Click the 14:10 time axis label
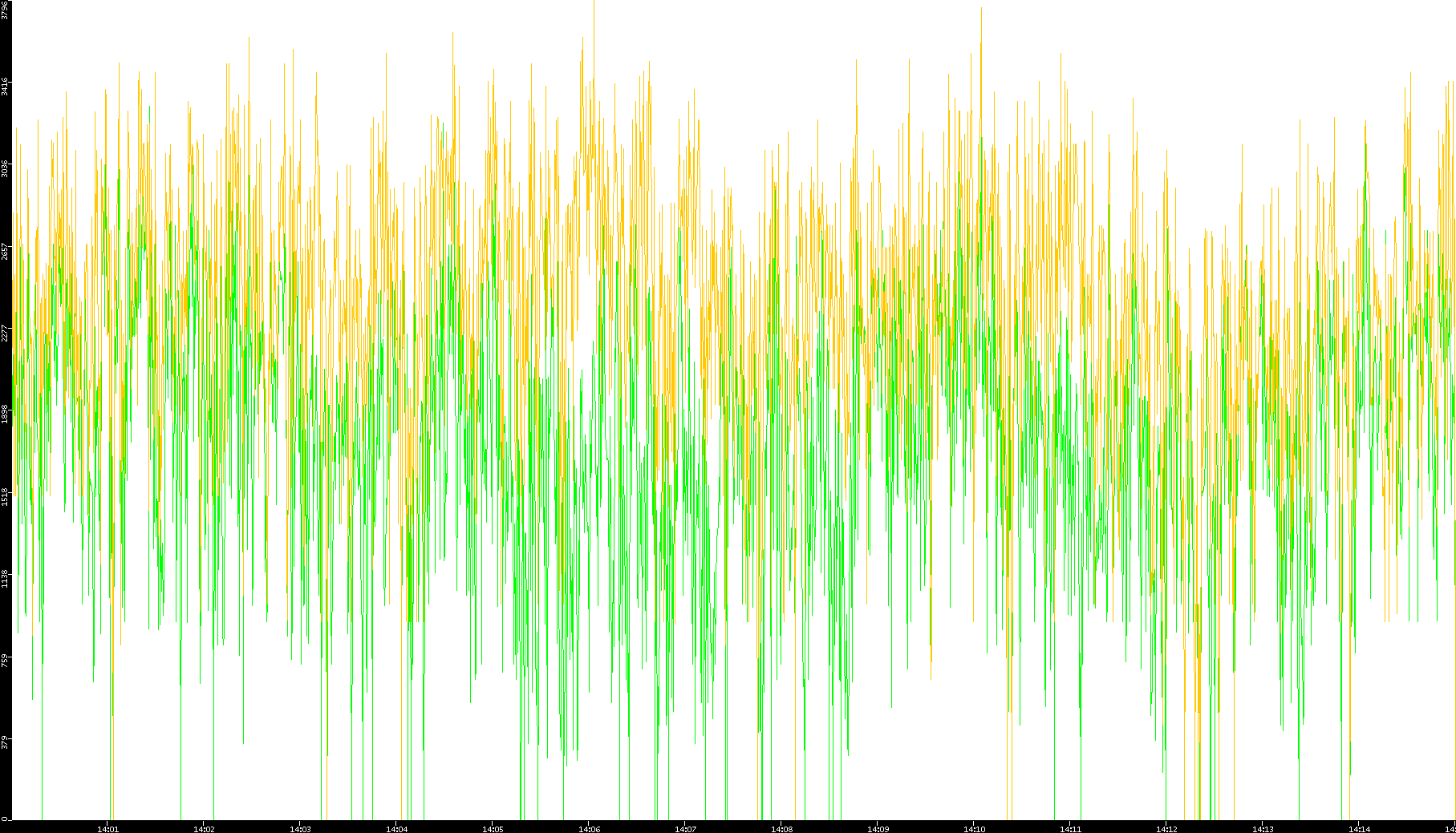1456x833 pixels. pyautogui.click(x=974, y=828)
